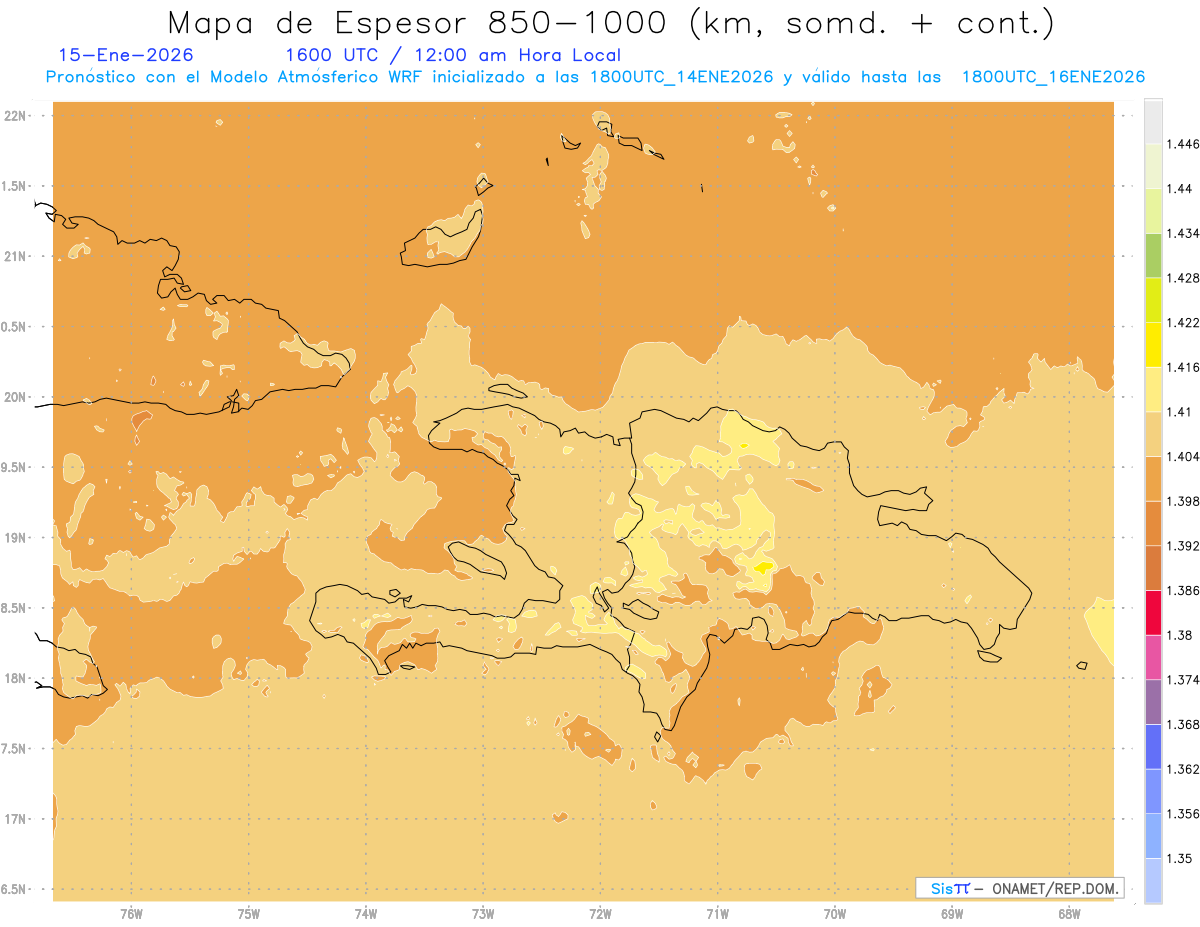Select the 17N latitude label
The height and width of the screenshot is (927, 1200).
[x=15, y=820]
